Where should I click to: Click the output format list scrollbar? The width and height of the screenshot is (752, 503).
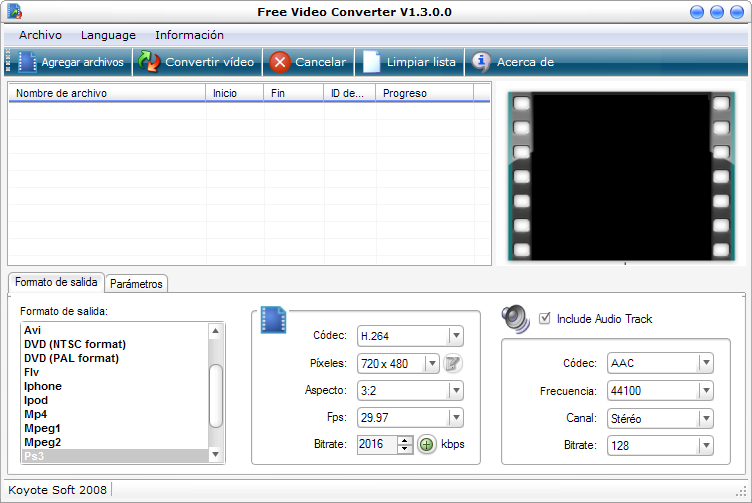pyautogui.click(x=215, y=394)
